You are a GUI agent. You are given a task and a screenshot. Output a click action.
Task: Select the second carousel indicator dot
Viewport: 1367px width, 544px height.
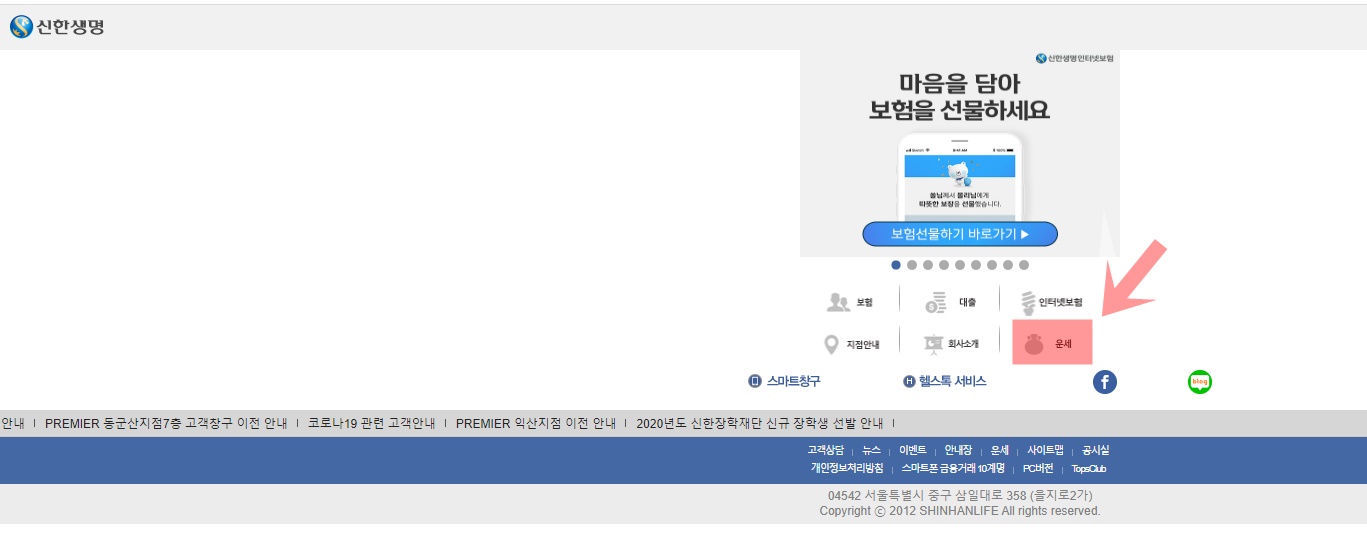pyautogui.click(x=912, y=265)
